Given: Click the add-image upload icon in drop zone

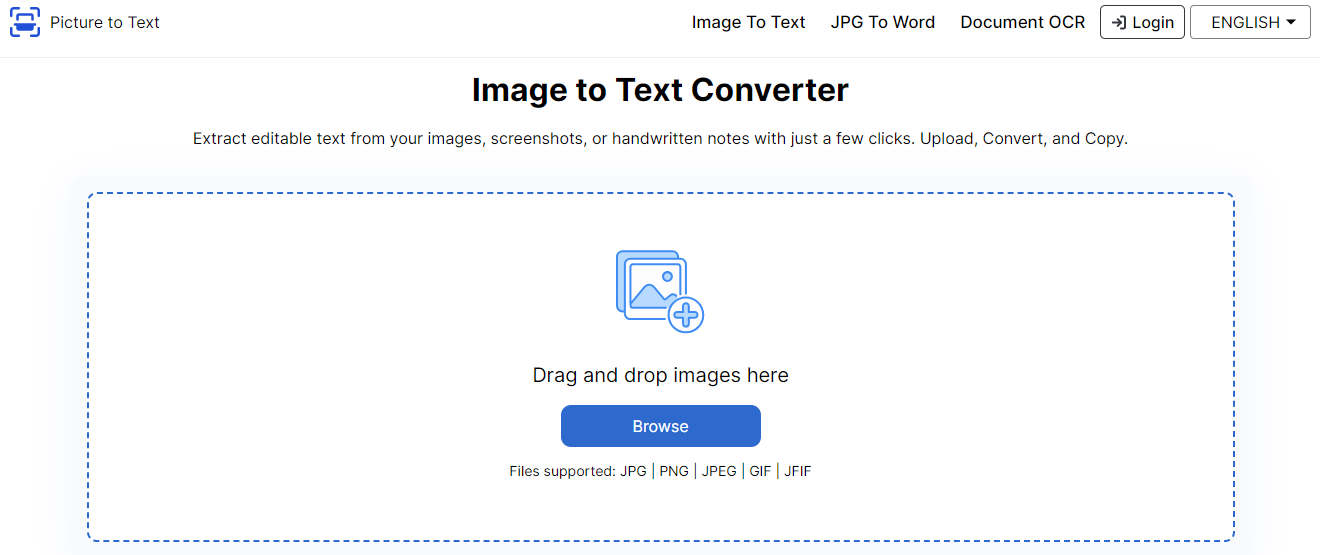Looking at the screenshot, I should [660, 291].
